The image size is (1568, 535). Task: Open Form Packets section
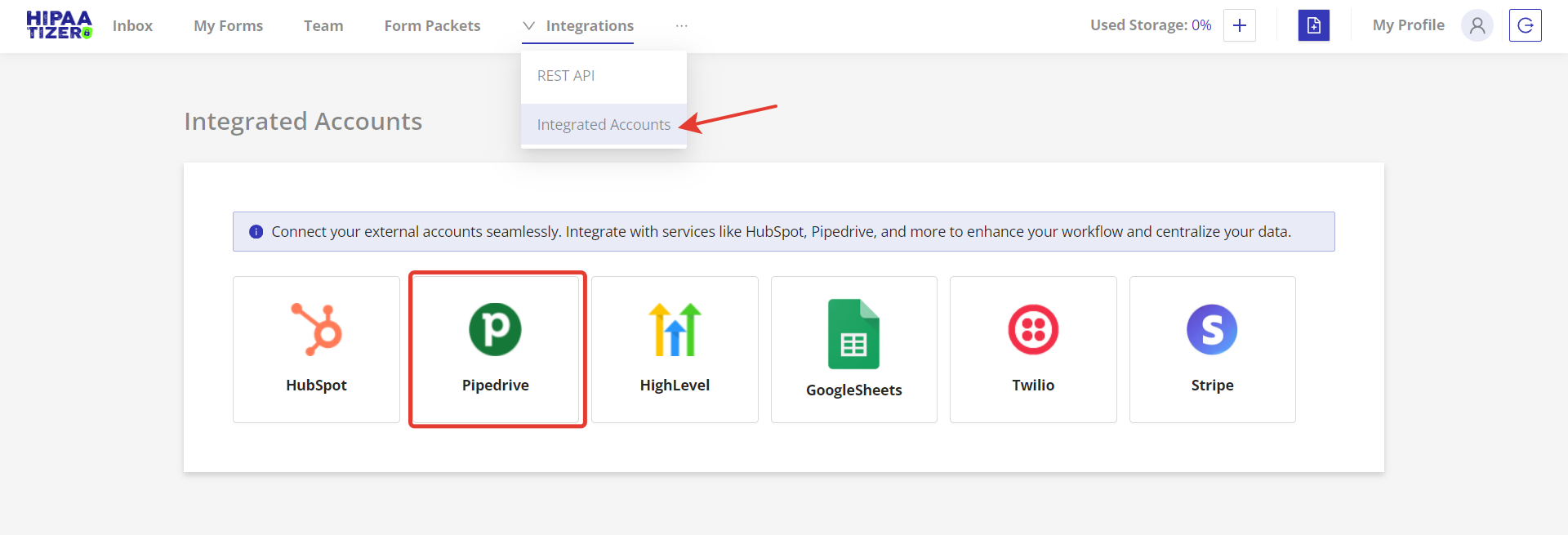[x=432, y=26]
